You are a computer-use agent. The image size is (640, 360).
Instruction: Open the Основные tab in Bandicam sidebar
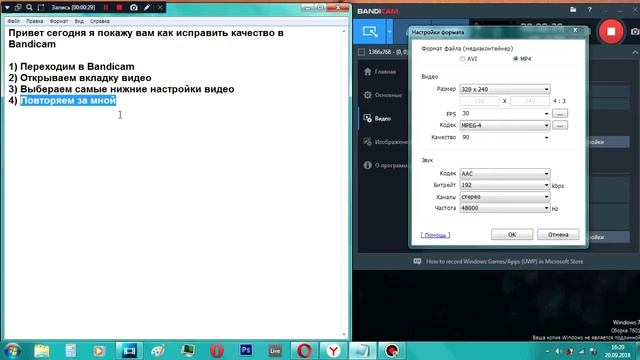(x=382, y=95)
